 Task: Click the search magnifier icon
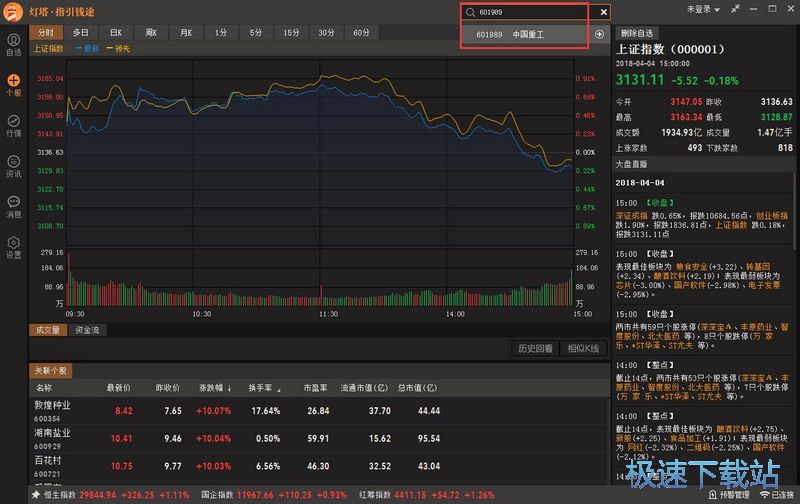[470, 12]
